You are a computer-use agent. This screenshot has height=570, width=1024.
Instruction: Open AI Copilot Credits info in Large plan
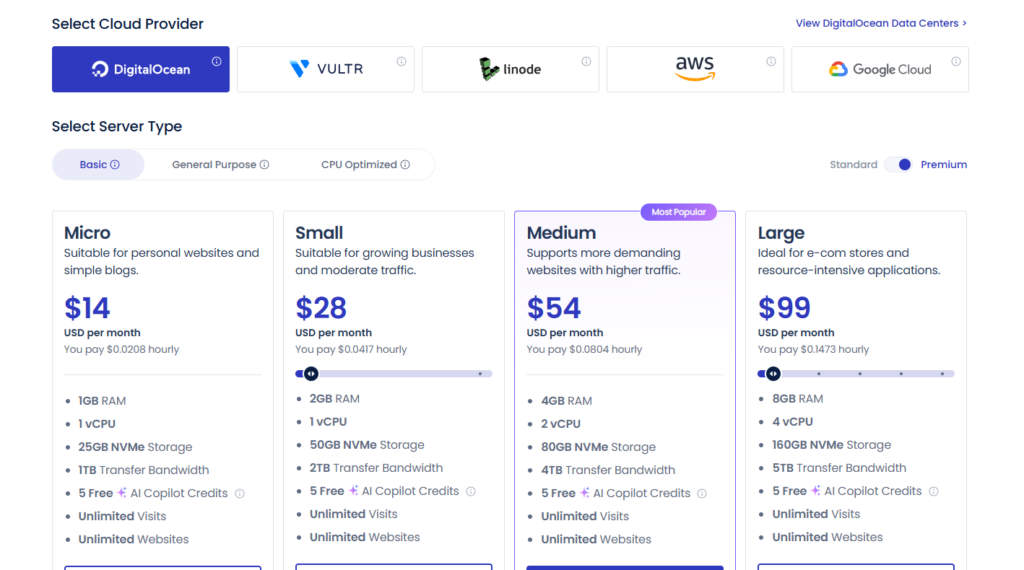933,491
